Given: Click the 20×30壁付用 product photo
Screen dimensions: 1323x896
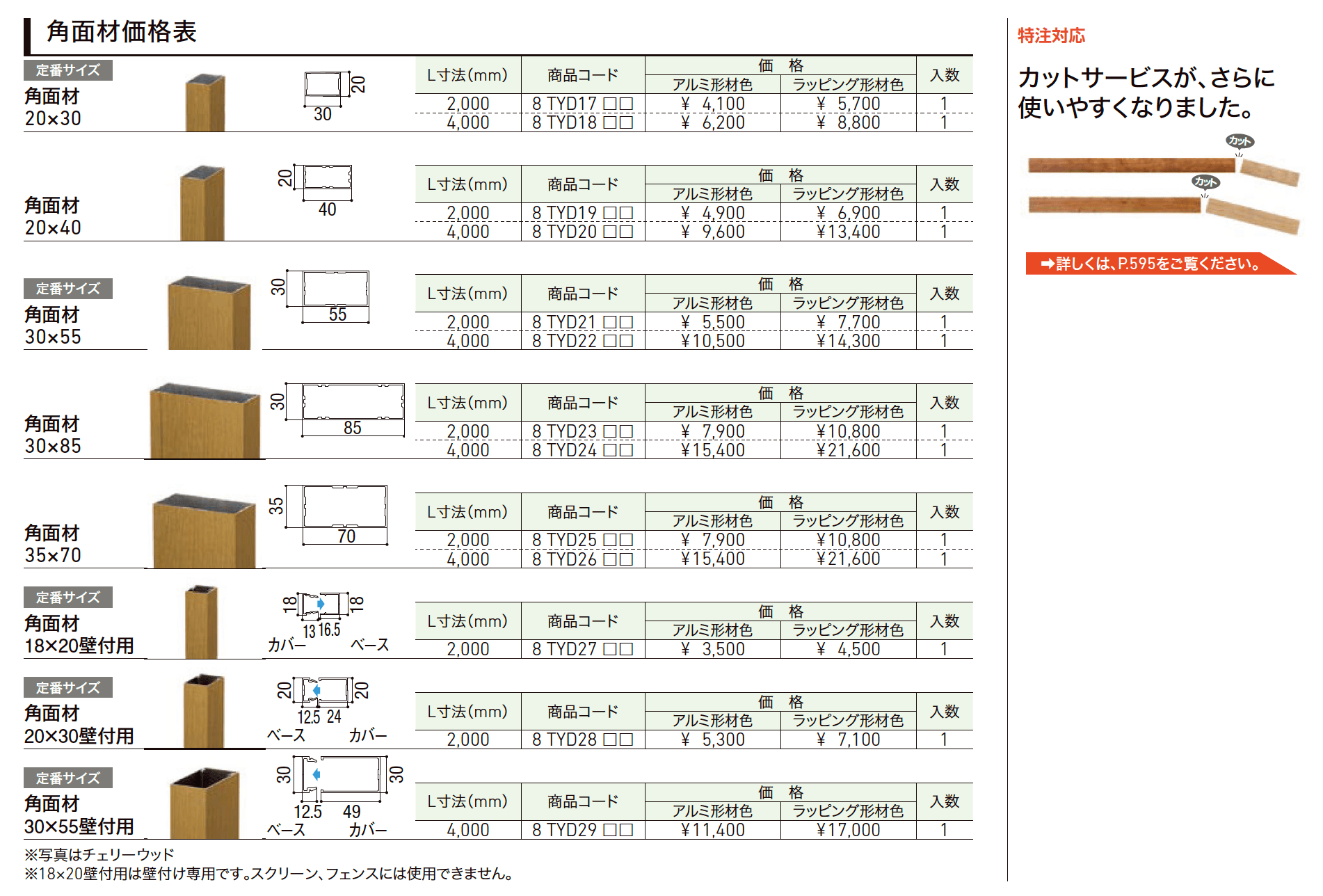Looking at the screenshot, I should [204, 711].
